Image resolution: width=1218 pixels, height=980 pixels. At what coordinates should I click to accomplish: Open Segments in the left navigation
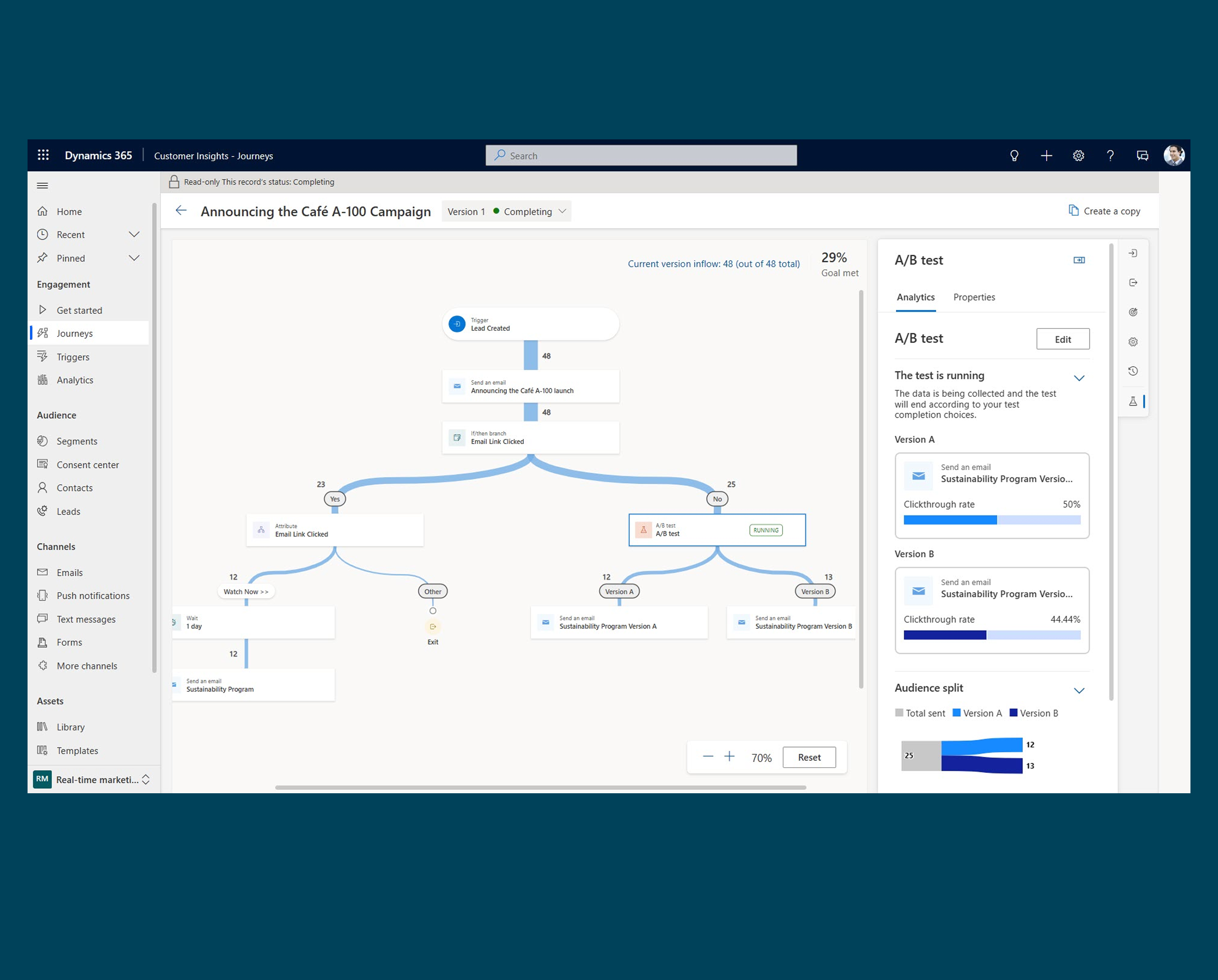[77, 441]
